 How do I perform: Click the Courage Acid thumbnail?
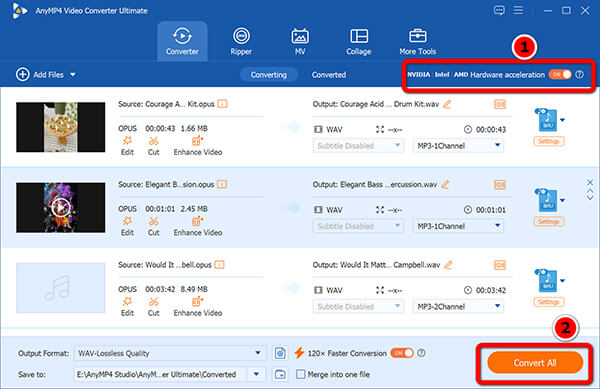(x=60, y=127)
